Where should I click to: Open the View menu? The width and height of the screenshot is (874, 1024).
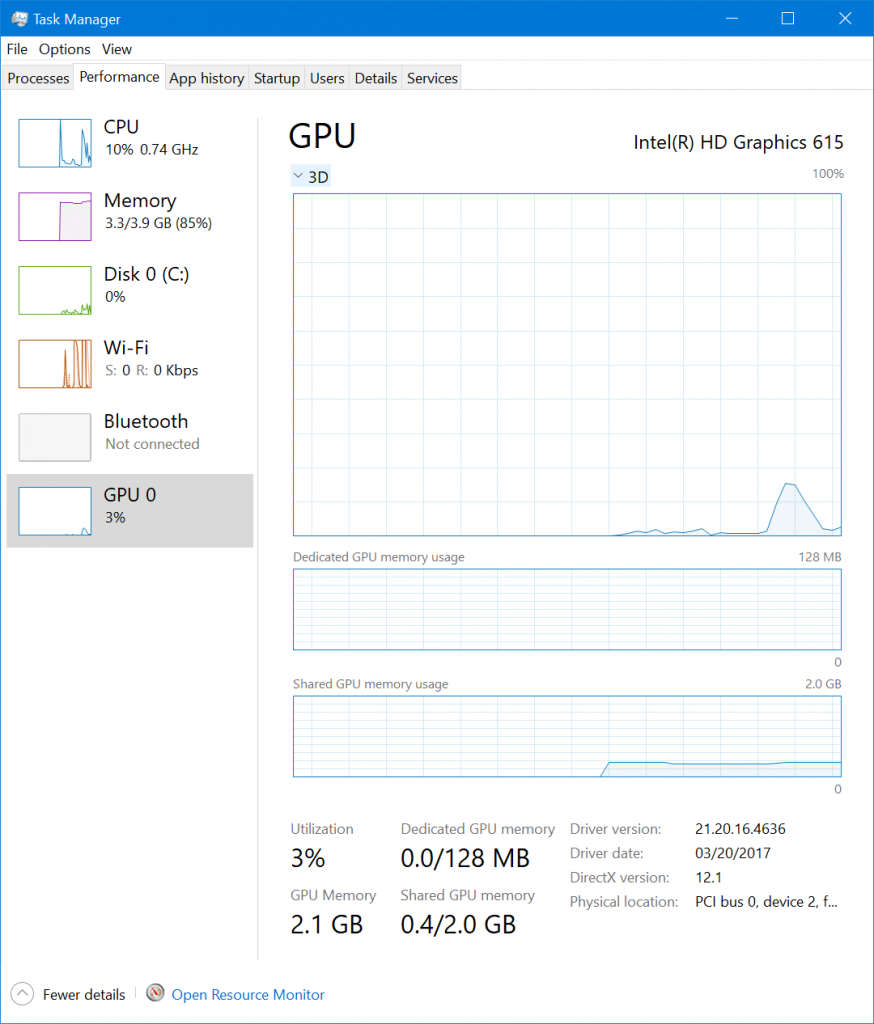pos(117,49)
